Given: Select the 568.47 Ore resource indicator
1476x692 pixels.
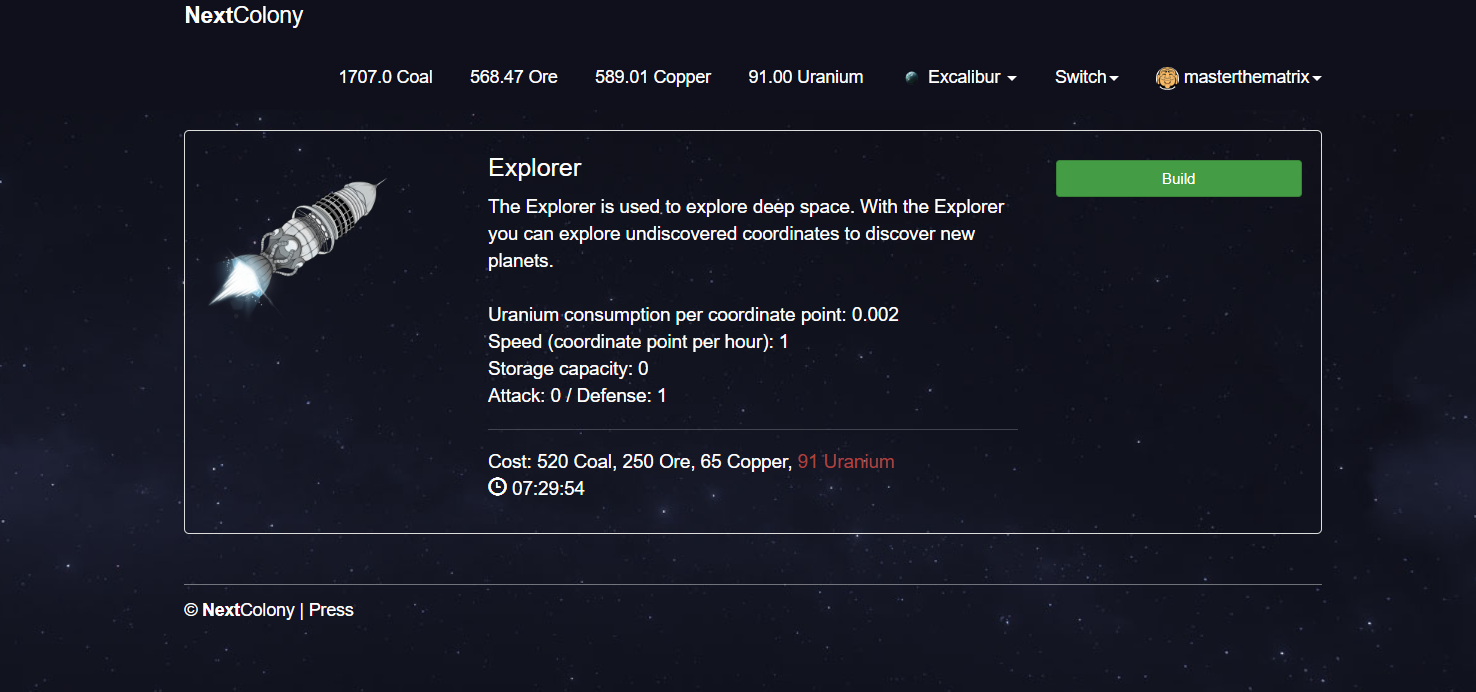Looking at the screenshot, I should coord(514,78).
